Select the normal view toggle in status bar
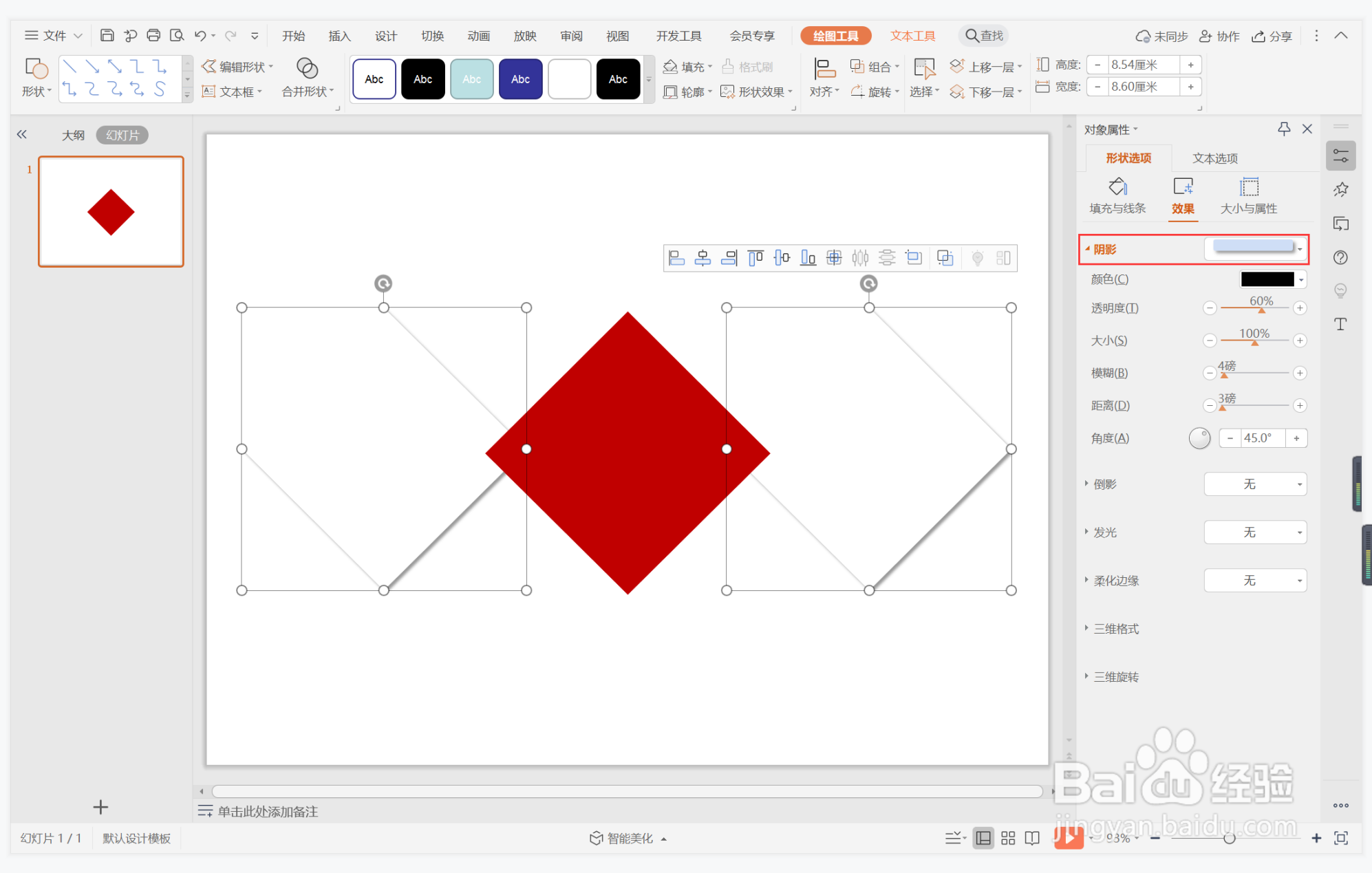Screen dimensions: 1372x873 point(984,838)
